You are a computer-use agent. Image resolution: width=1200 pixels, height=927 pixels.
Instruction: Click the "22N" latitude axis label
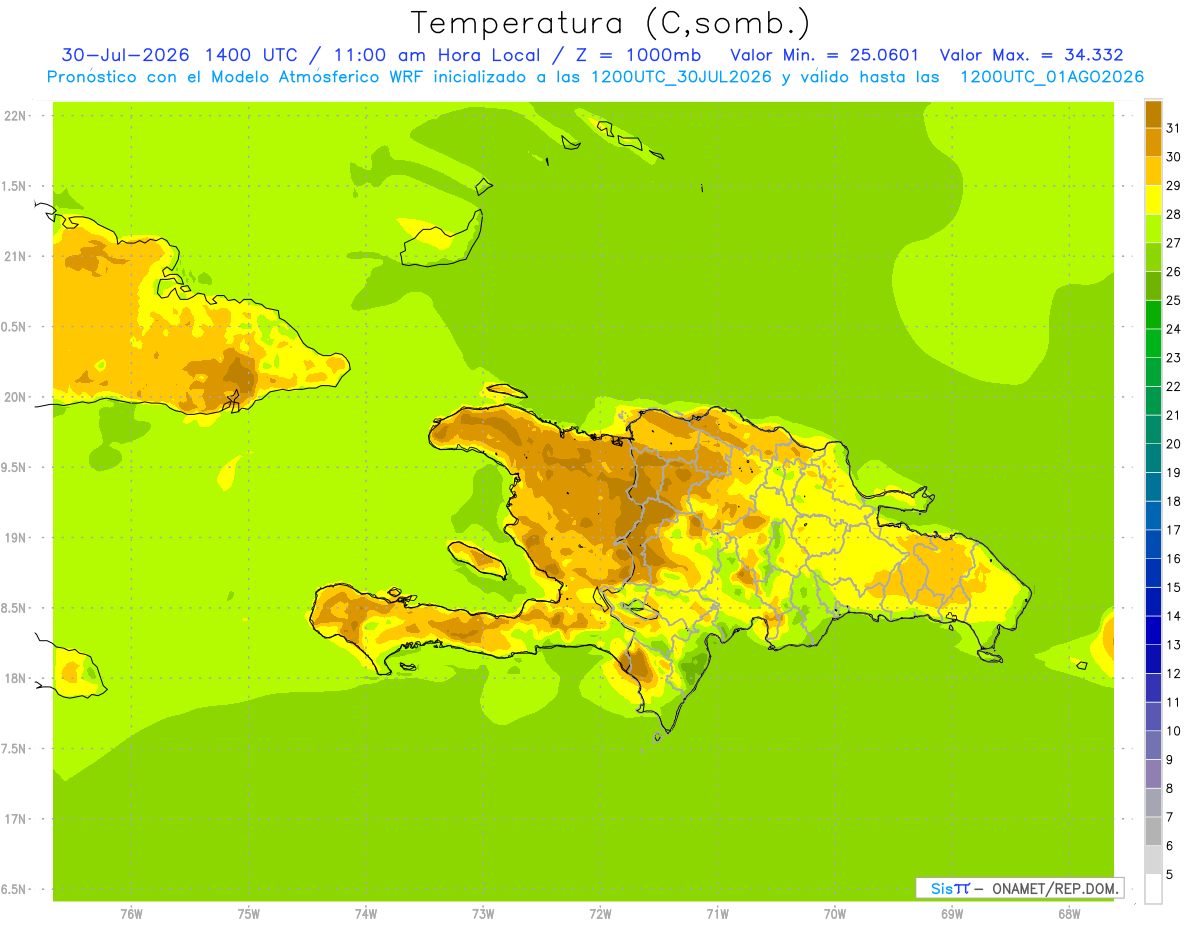coord(14,116)
